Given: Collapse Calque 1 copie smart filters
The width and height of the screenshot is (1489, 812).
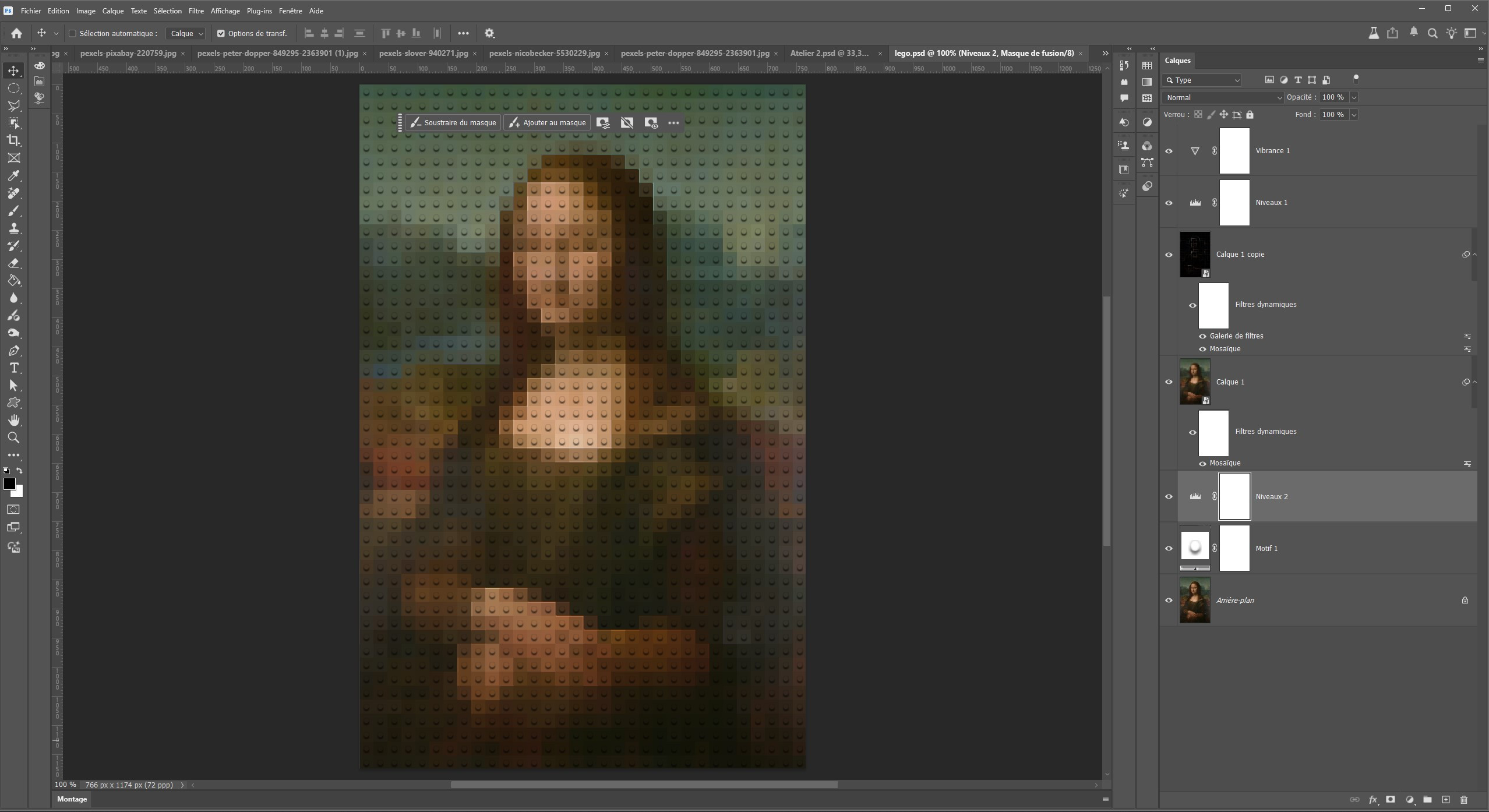Looking at the screenshot, I should pos(1474,255).
